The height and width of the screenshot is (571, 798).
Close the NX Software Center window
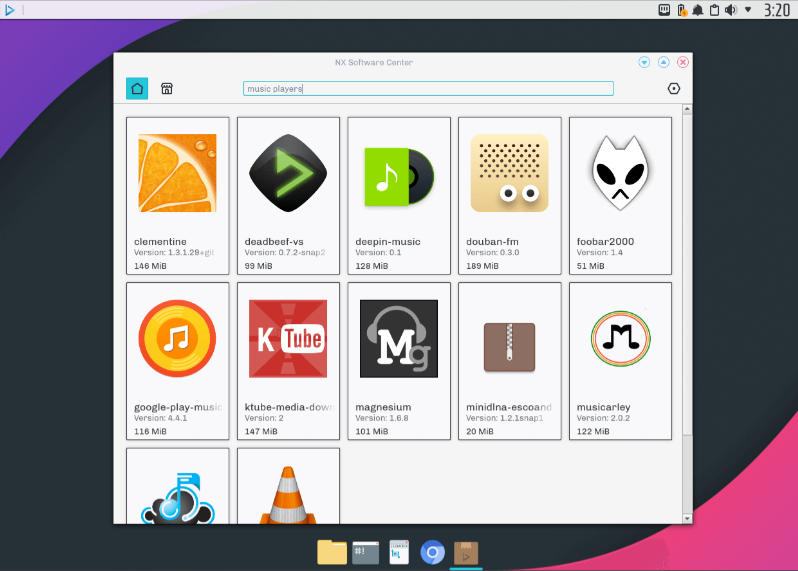(683, 62)
